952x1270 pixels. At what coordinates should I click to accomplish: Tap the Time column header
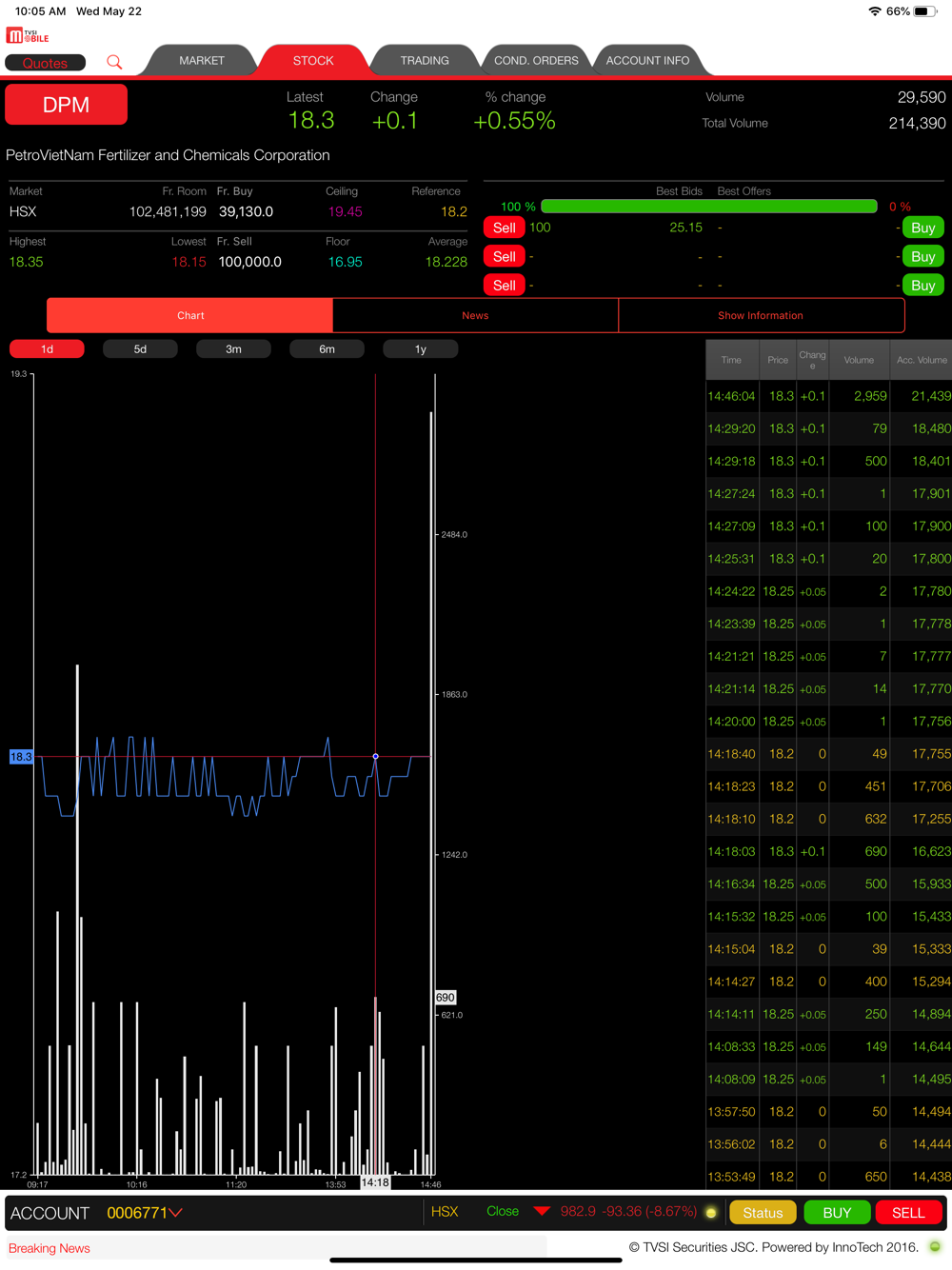pos(731,360)
